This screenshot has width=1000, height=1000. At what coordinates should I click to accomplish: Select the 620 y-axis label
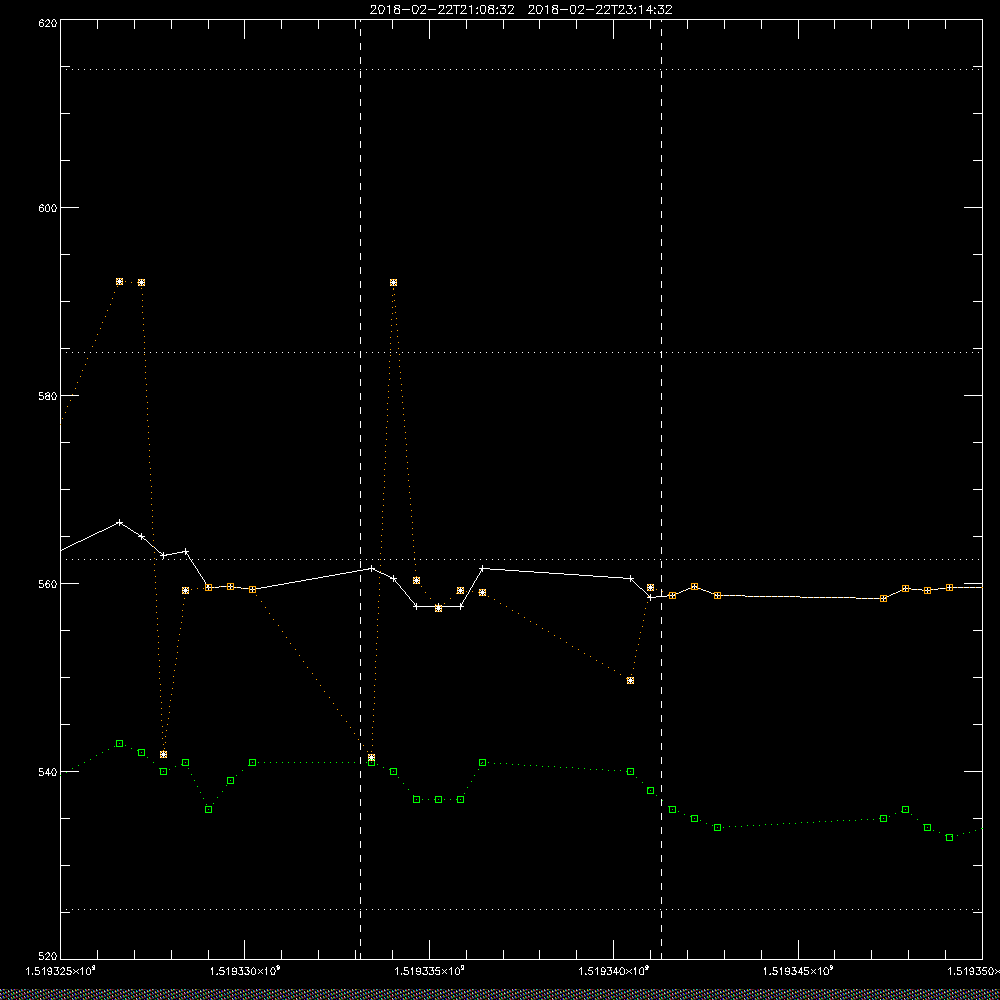(48, 22)
